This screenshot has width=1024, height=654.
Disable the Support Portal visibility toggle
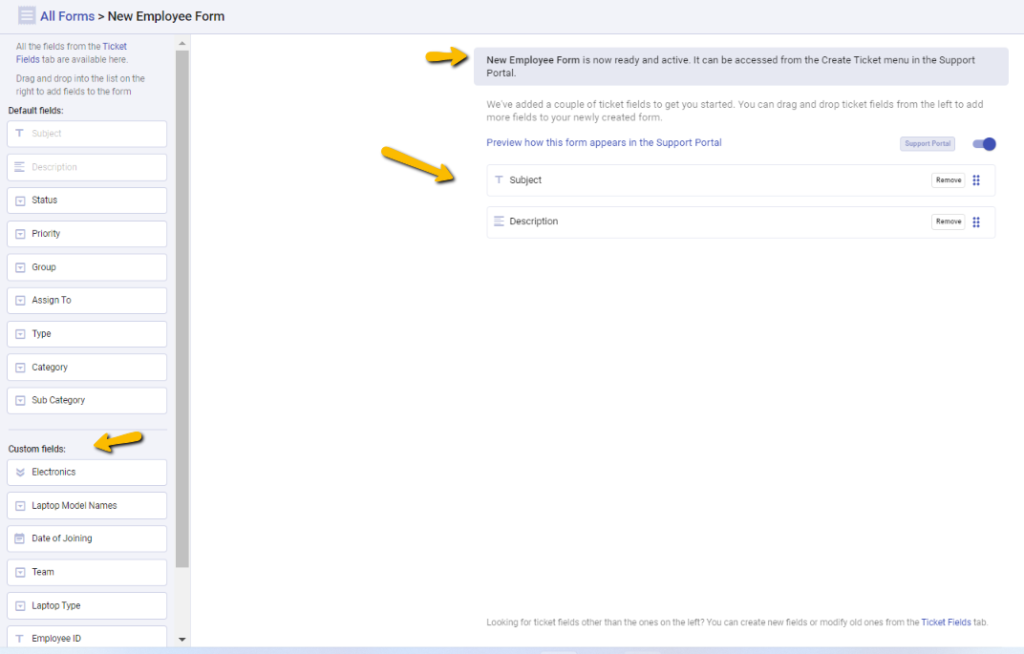[x=984, y=144]
